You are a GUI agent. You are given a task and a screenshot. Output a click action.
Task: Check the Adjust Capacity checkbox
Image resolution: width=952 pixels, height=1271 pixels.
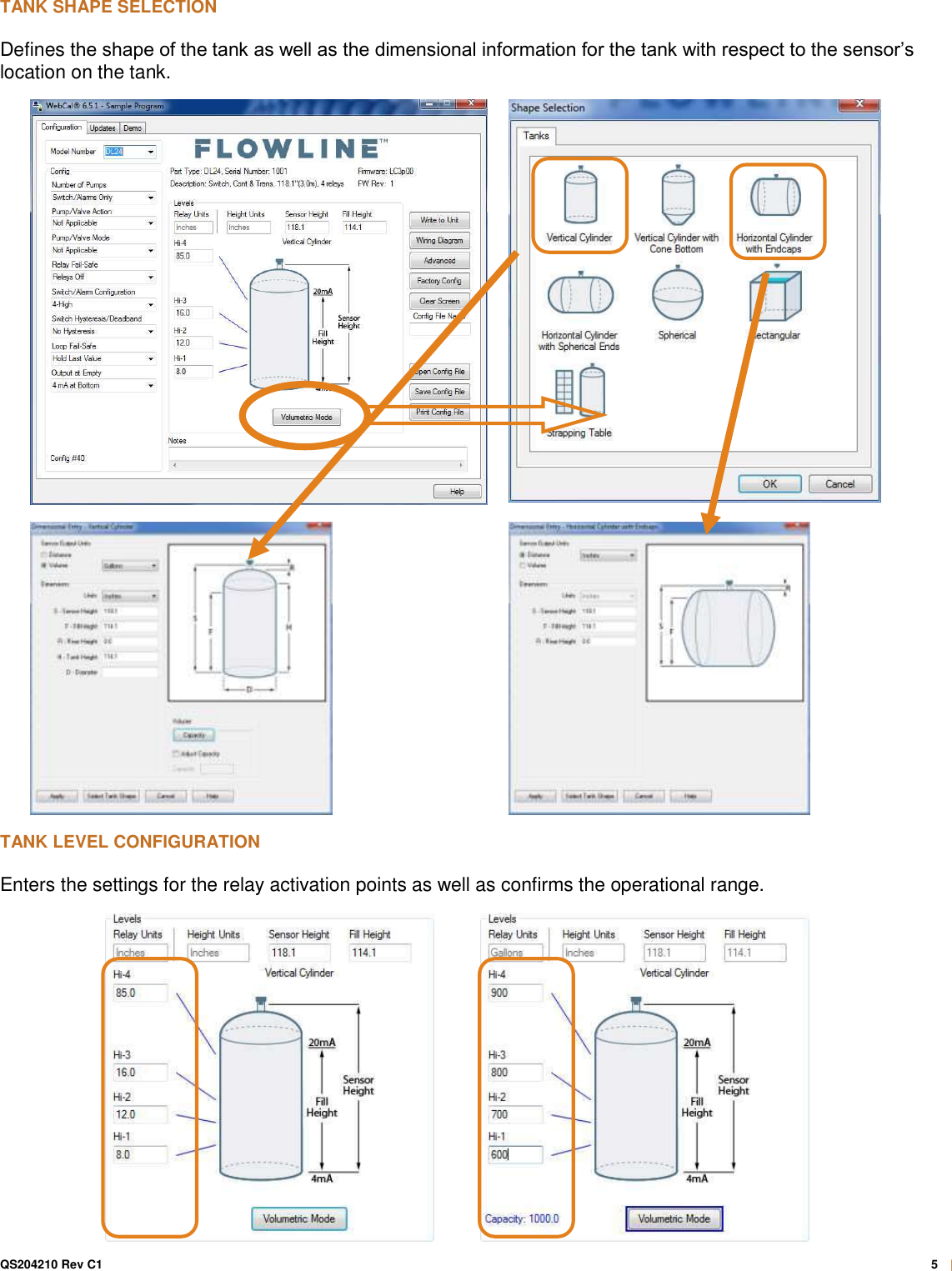click(x=175, y=753)
